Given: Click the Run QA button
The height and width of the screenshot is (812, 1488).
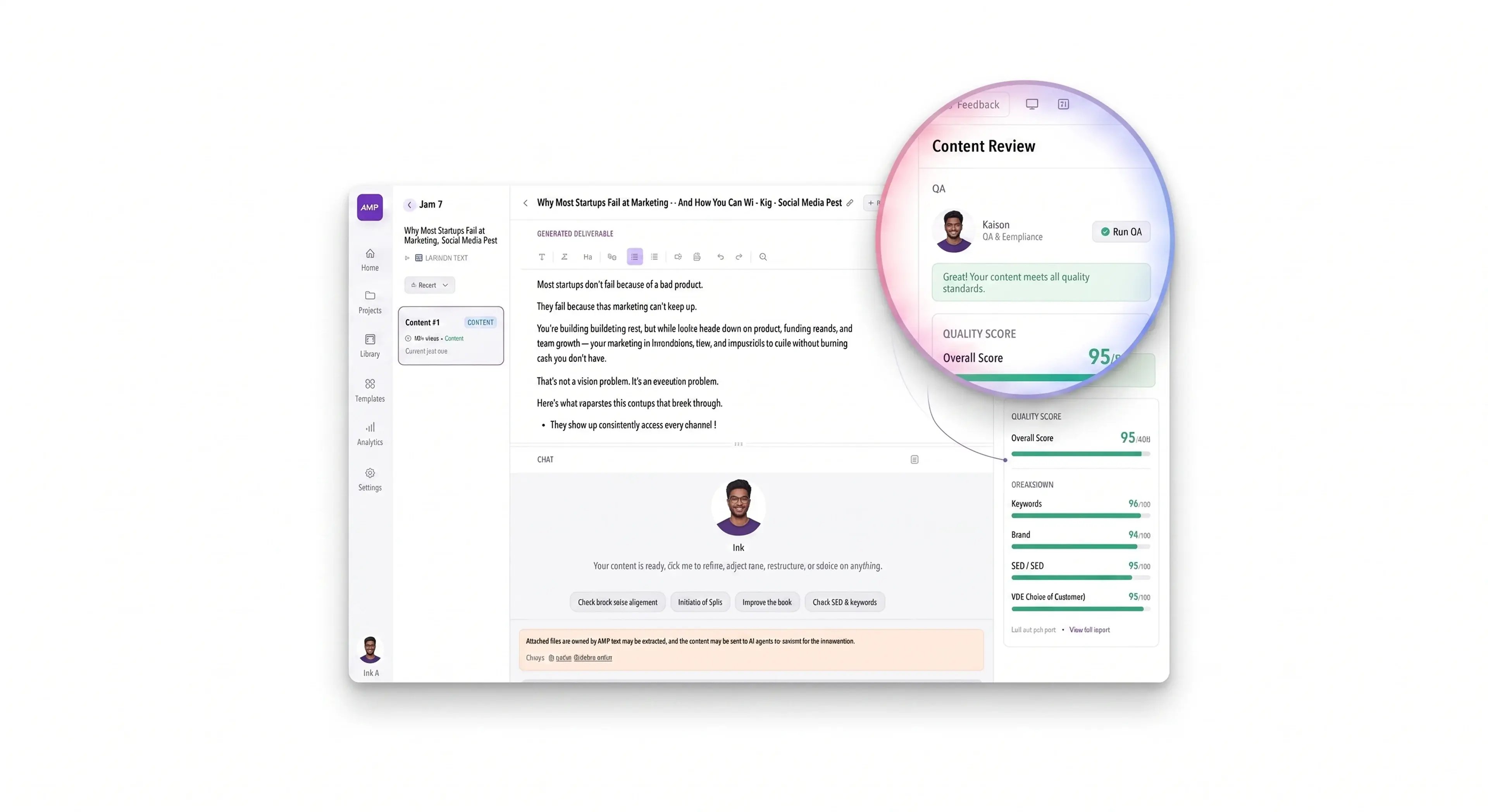Looking at the screenshot, I should coord(1121,232).
